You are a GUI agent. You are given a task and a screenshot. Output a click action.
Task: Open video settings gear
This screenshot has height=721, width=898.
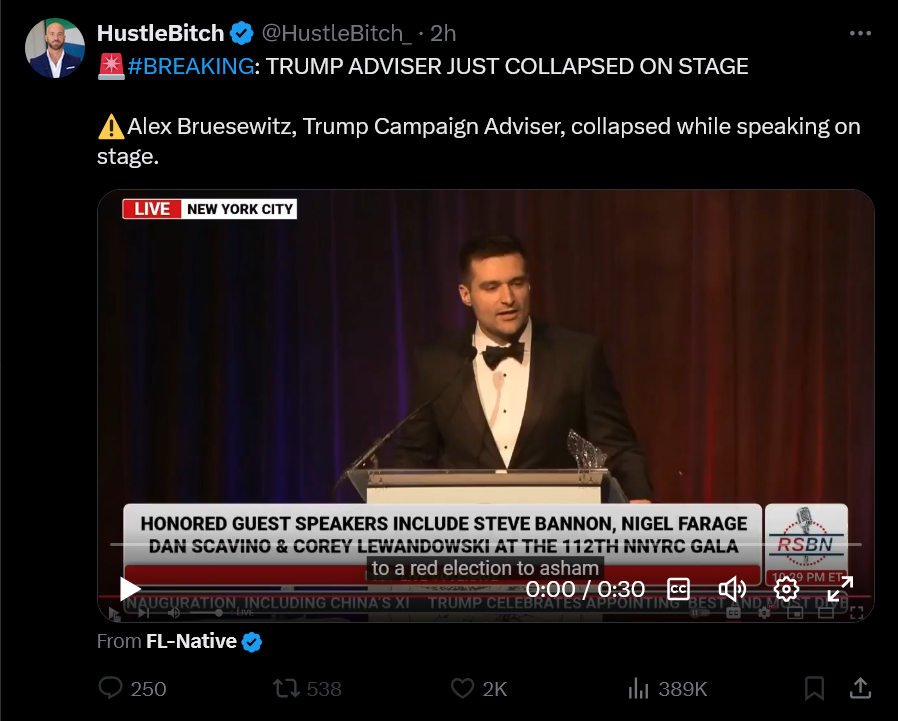(786, 589)
